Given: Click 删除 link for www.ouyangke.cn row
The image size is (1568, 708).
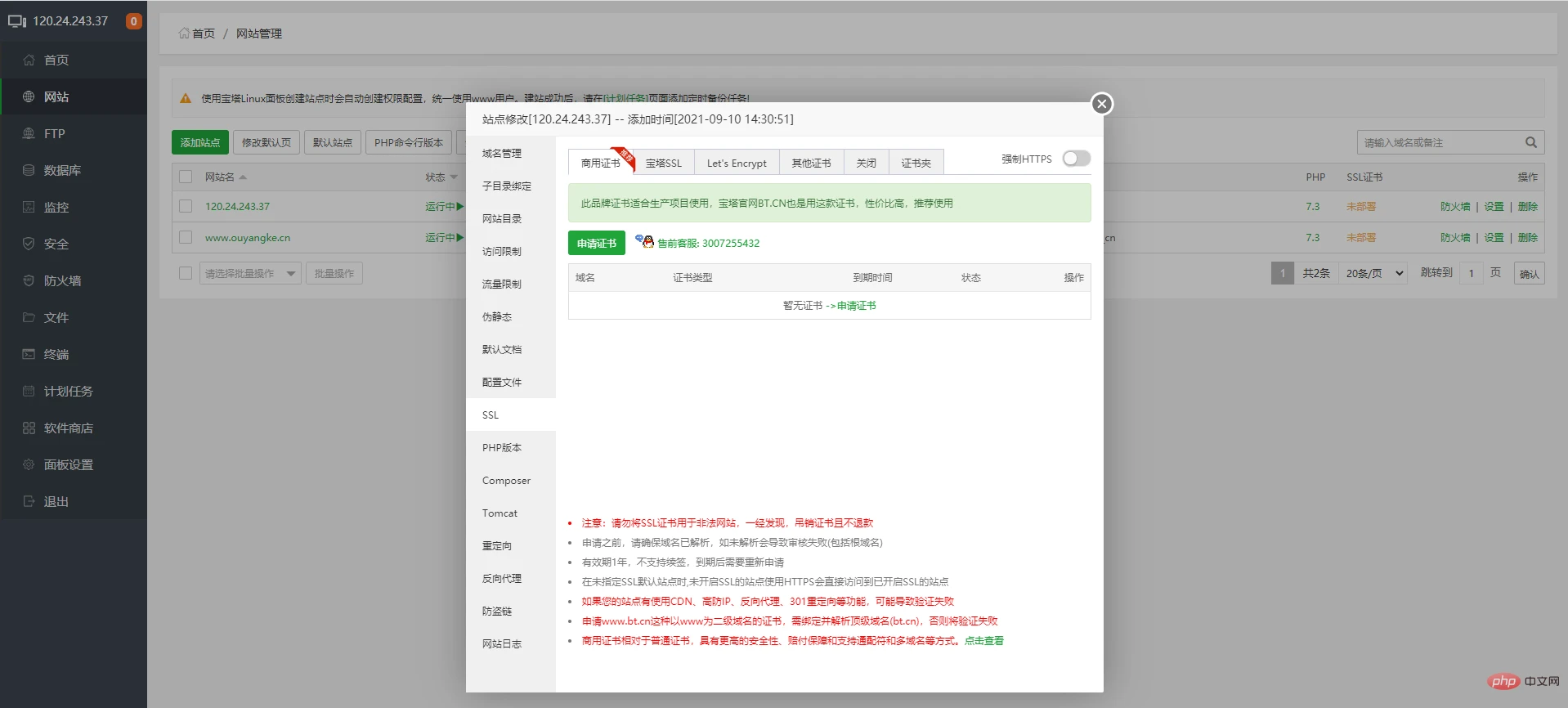Looking at the screenshot, I should pyautogui.click(x=1528, y=238).
